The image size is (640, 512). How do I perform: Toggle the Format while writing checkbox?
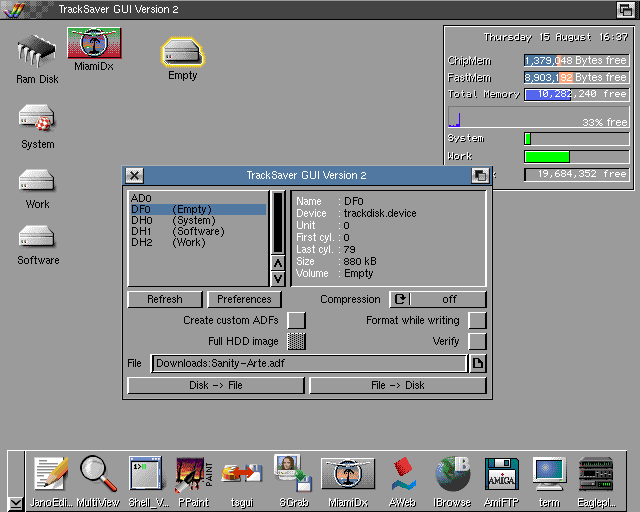click(x=477, y=321)
